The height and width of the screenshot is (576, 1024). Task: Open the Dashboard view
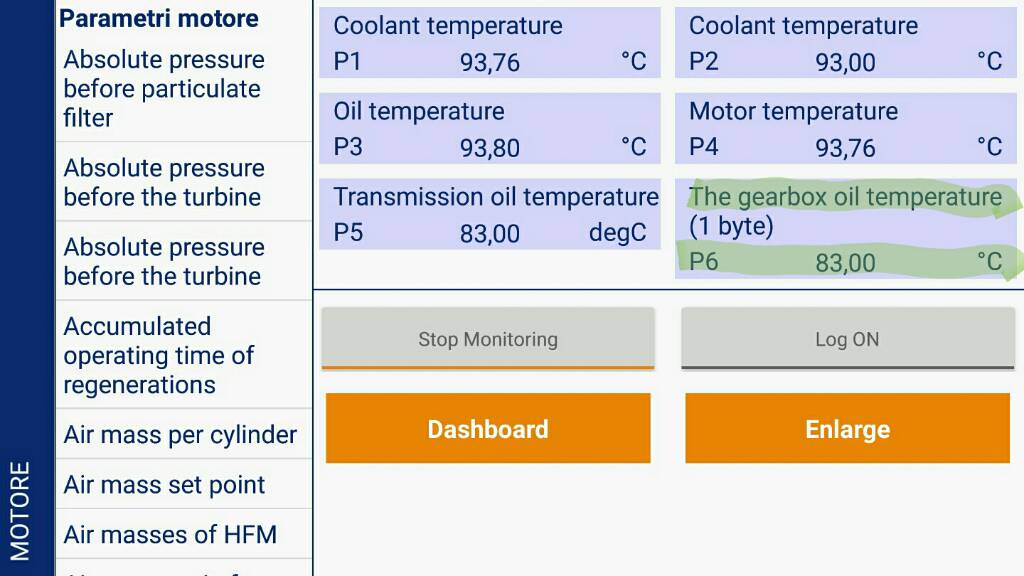(488, 428)
